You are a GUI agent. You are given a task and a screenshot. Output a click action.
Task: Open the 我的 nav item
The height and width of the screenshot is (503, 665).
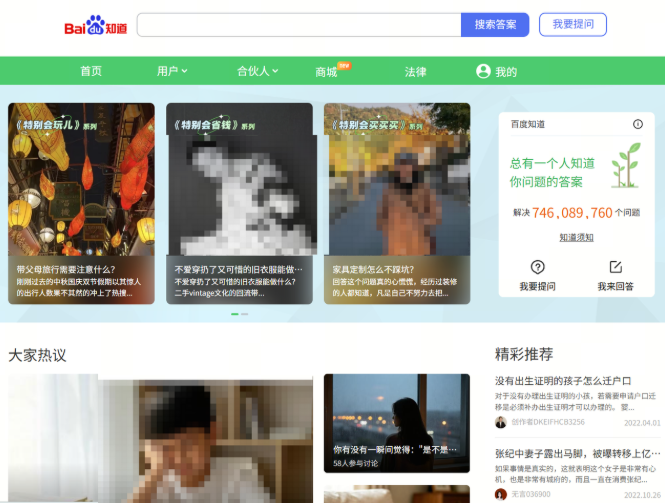click(506, 72)
